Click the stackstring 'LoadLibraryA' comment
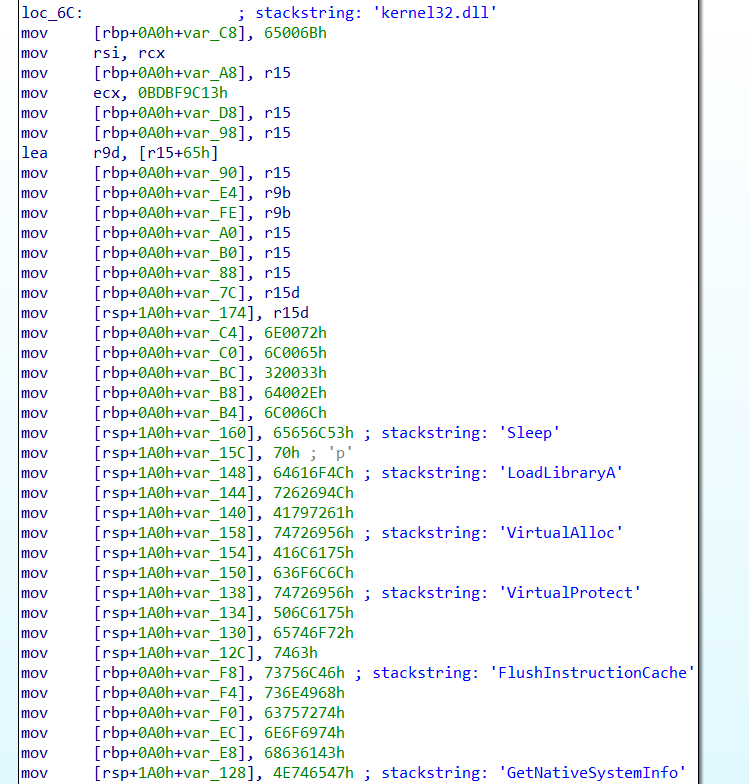 493,472
